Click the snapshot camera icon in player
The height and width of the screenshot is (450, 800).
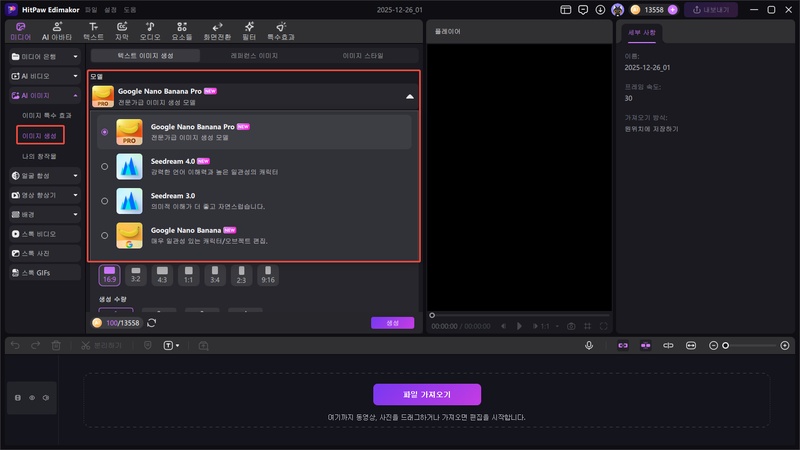coord(571,326)
